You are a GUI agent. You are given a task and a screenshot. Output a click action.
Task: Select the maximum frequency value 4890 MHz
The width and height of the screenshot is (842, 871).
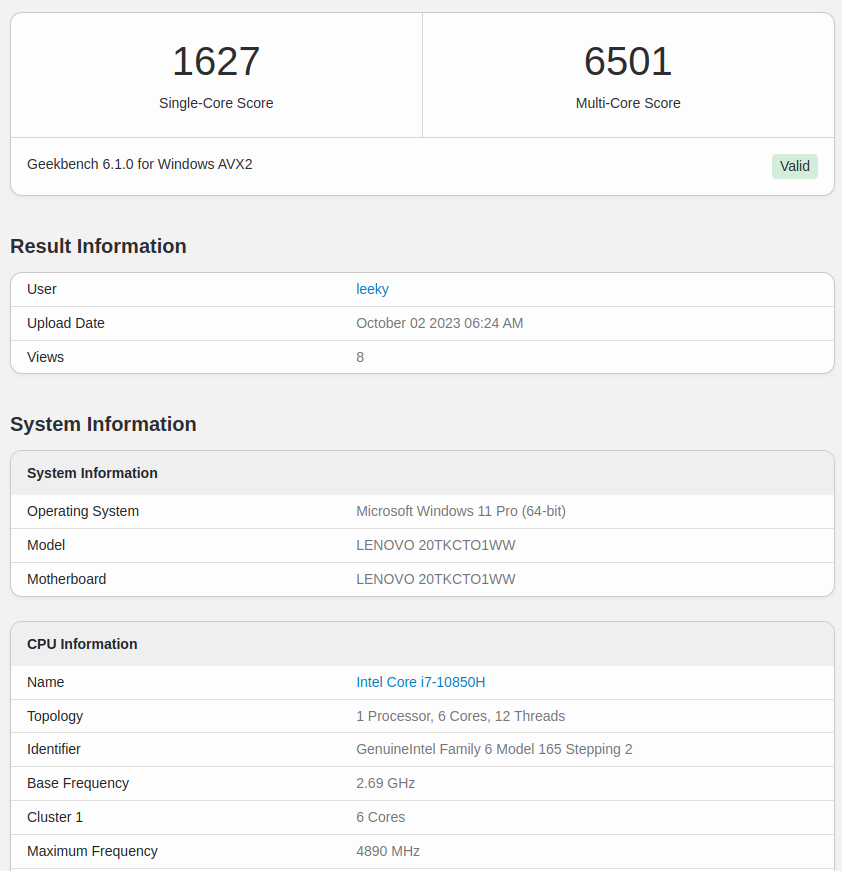[388, 851]
